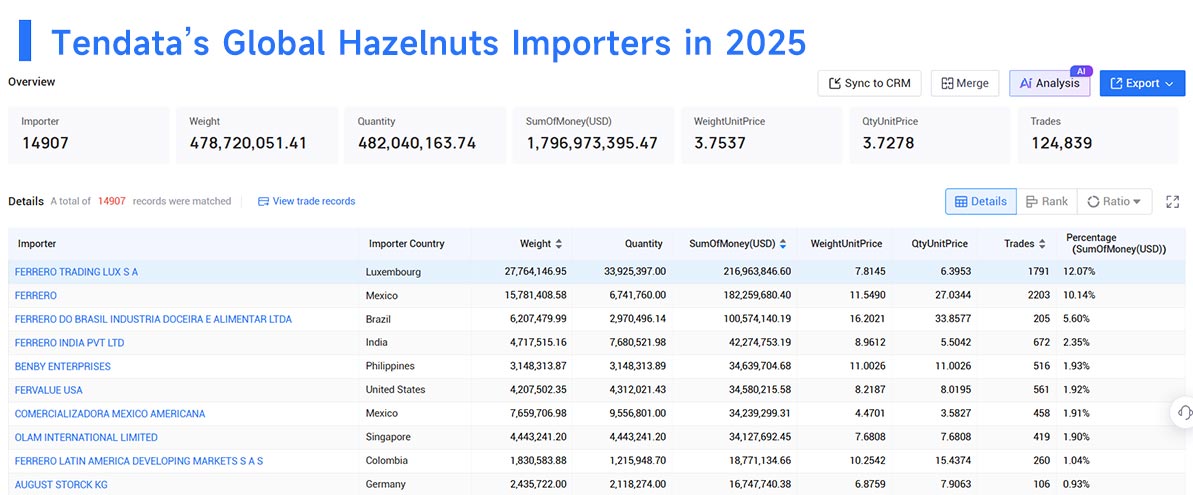The width and height of the screenshot is (1193, 495).
Task: Click the Quantity overview card value
Action: tap(417, 143)
